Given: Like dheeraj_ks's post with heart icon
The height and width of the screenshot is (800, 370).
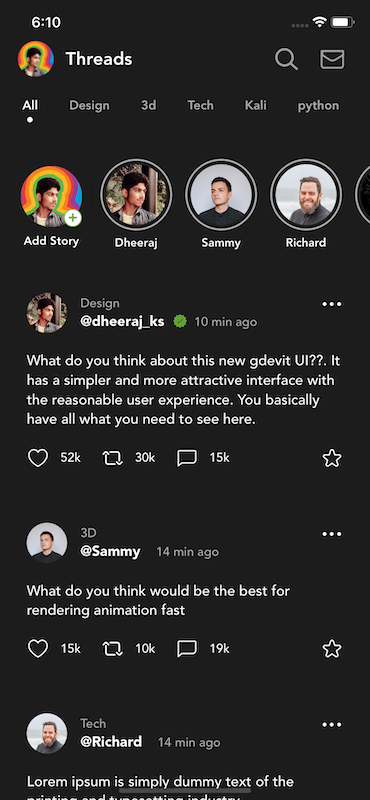Looking at the screenshot, I should [x=38, y=458].
